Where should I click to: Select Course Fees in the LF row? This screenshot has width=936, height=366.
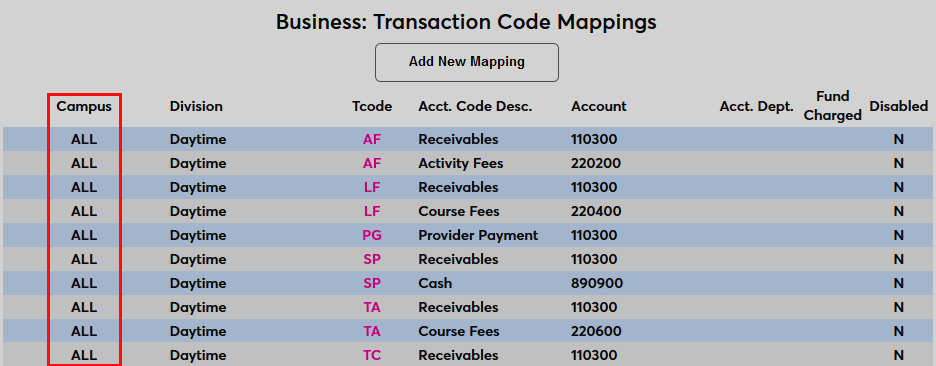point(459,211)
